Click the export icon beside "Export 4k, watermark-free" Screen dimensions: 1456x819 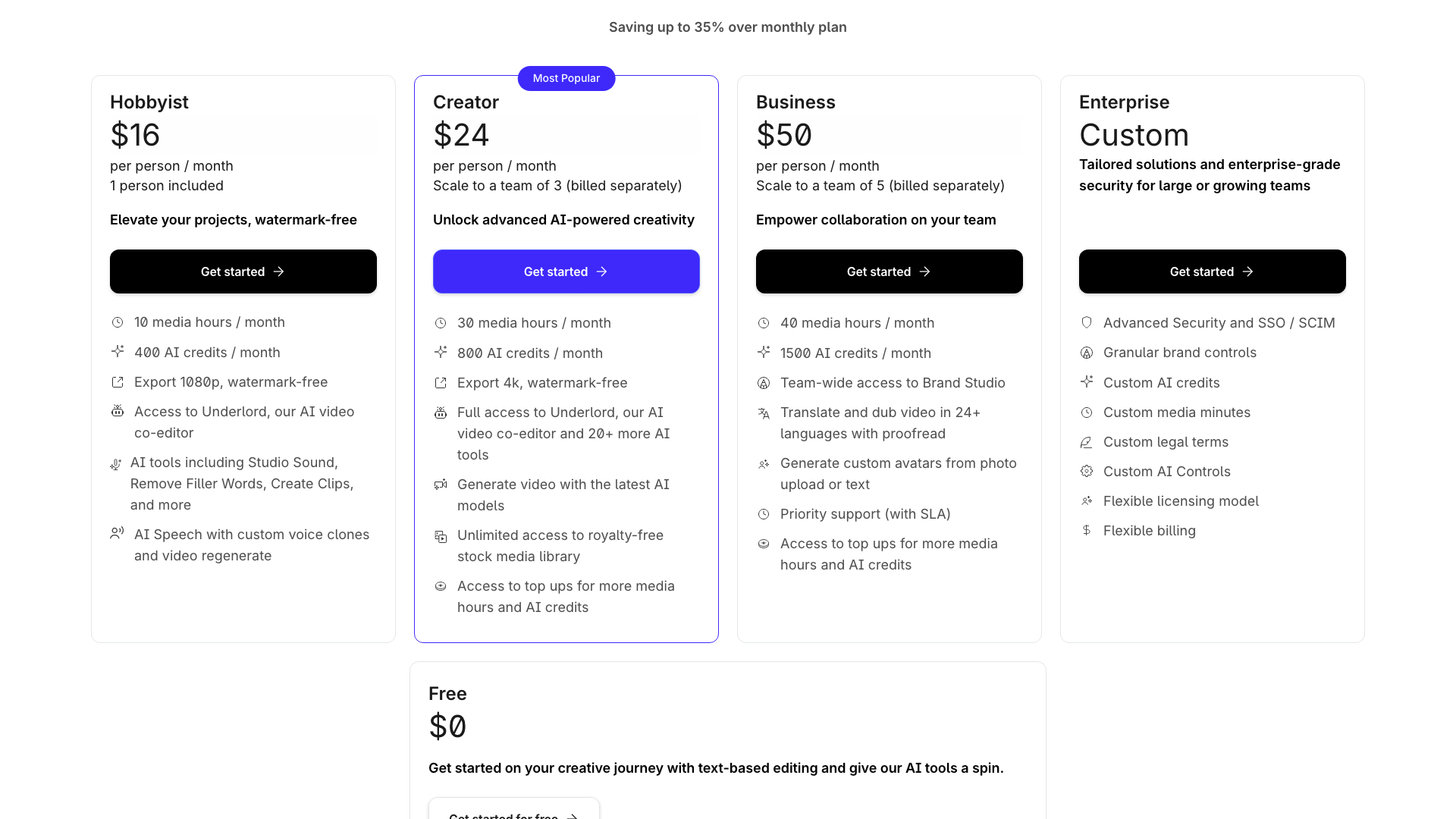coord(441,383)
